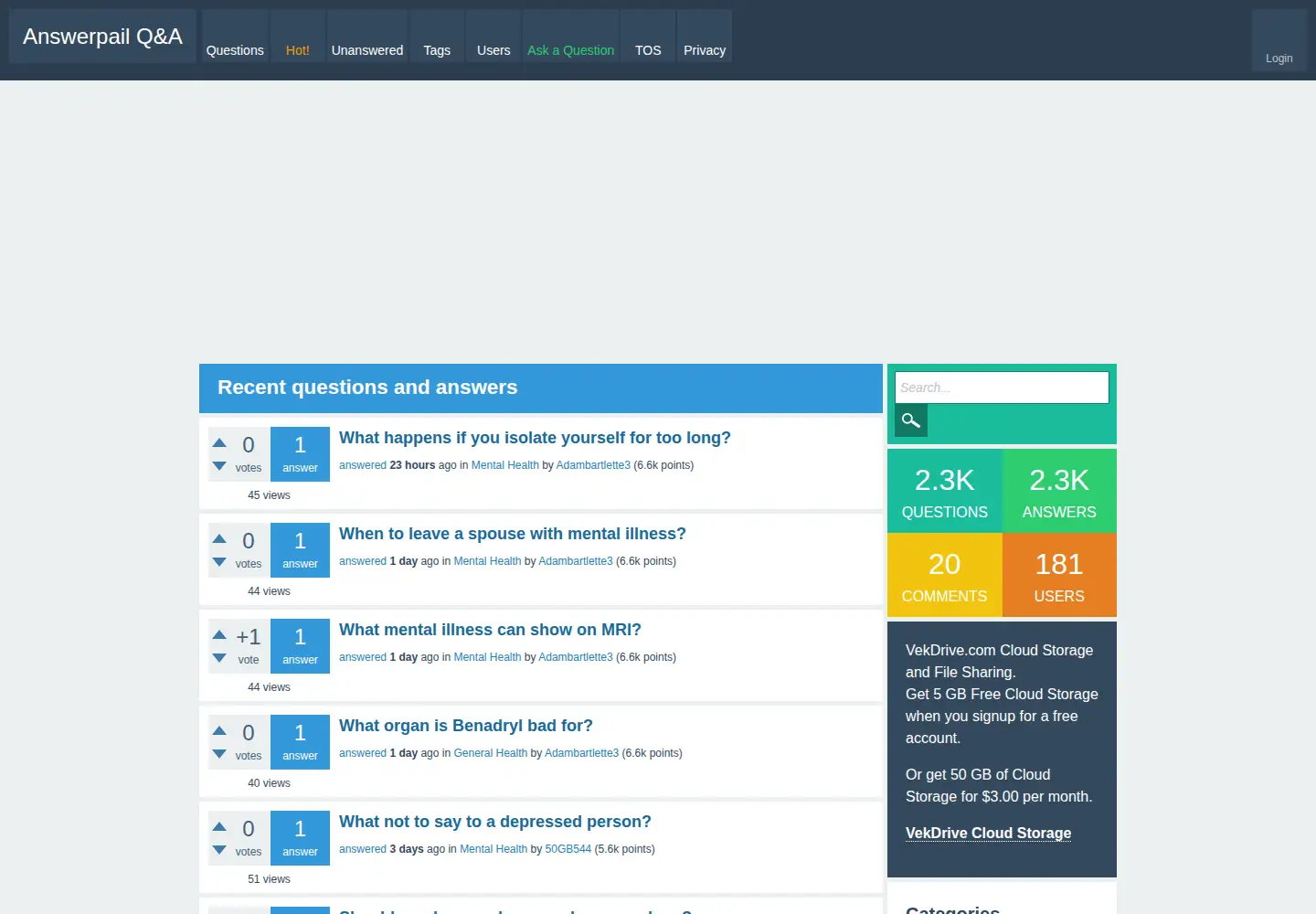Click General Health category on Benadryl question
The image size is (1316, 914).
(x=491, y=753)
